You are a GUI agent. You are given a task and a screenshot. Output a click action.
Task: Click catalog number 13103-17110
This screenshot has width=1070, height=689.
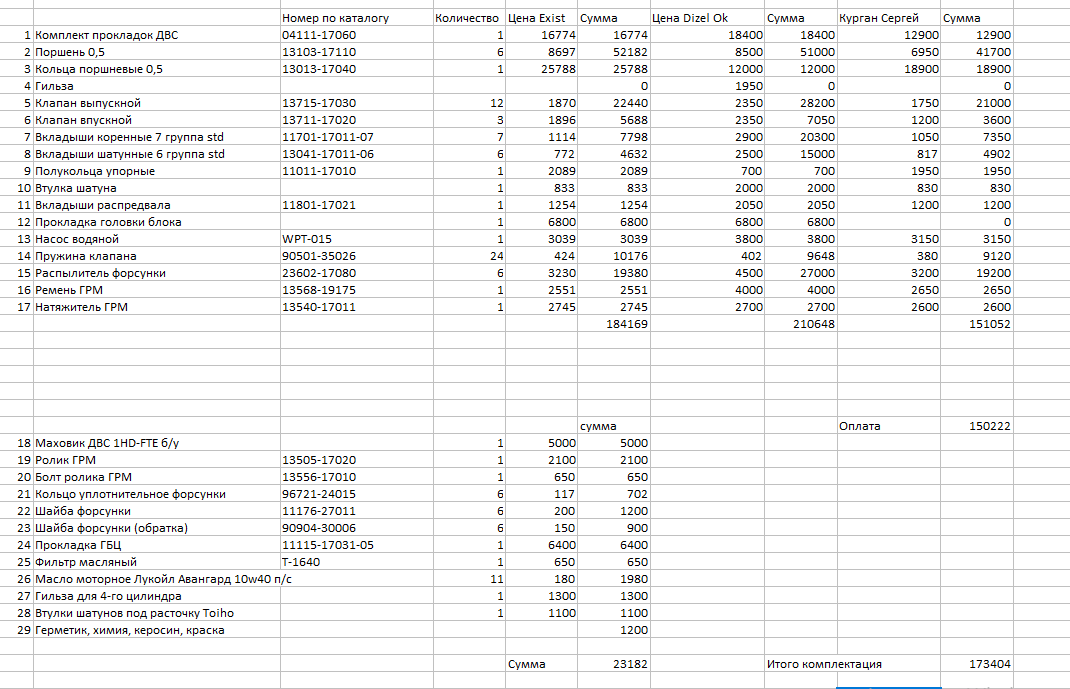point(357,52)
